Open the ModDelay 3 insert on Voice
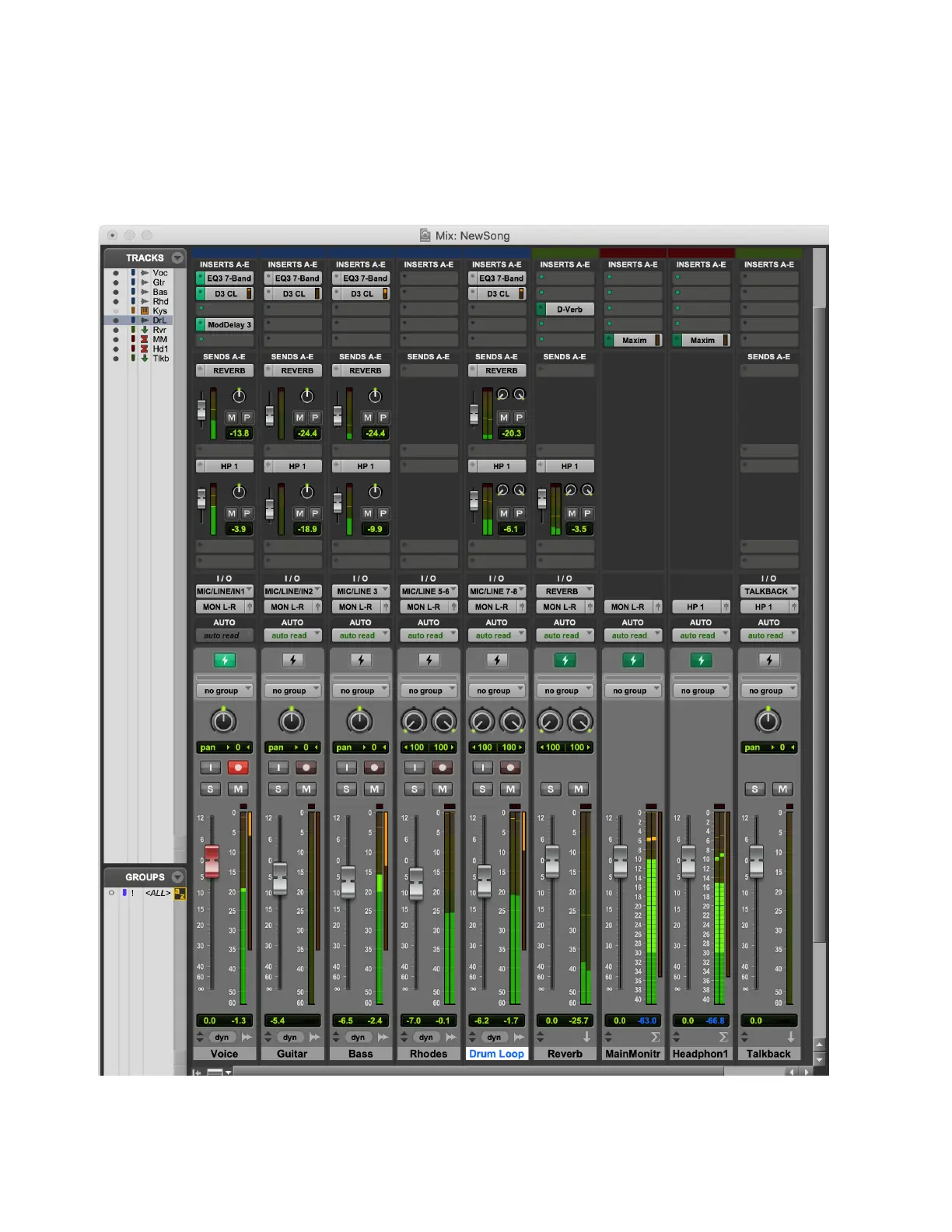This screenshot has width=952, height=1232. tap(229, 325)
